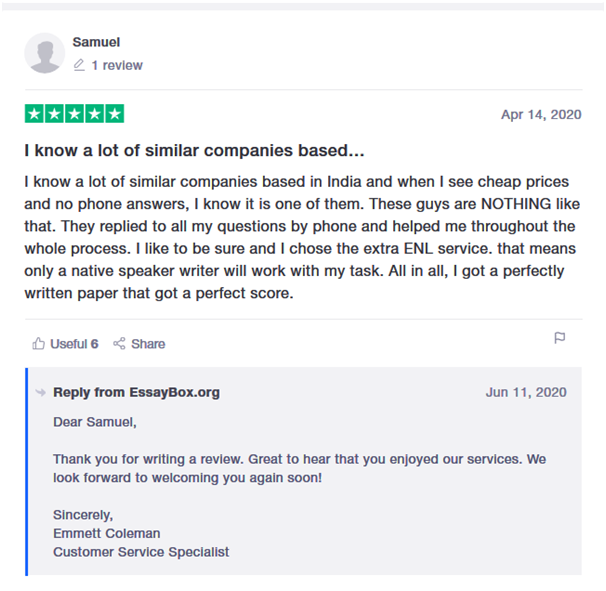
Task: Click the review body paragraph text
Action: tap(302, 237)
